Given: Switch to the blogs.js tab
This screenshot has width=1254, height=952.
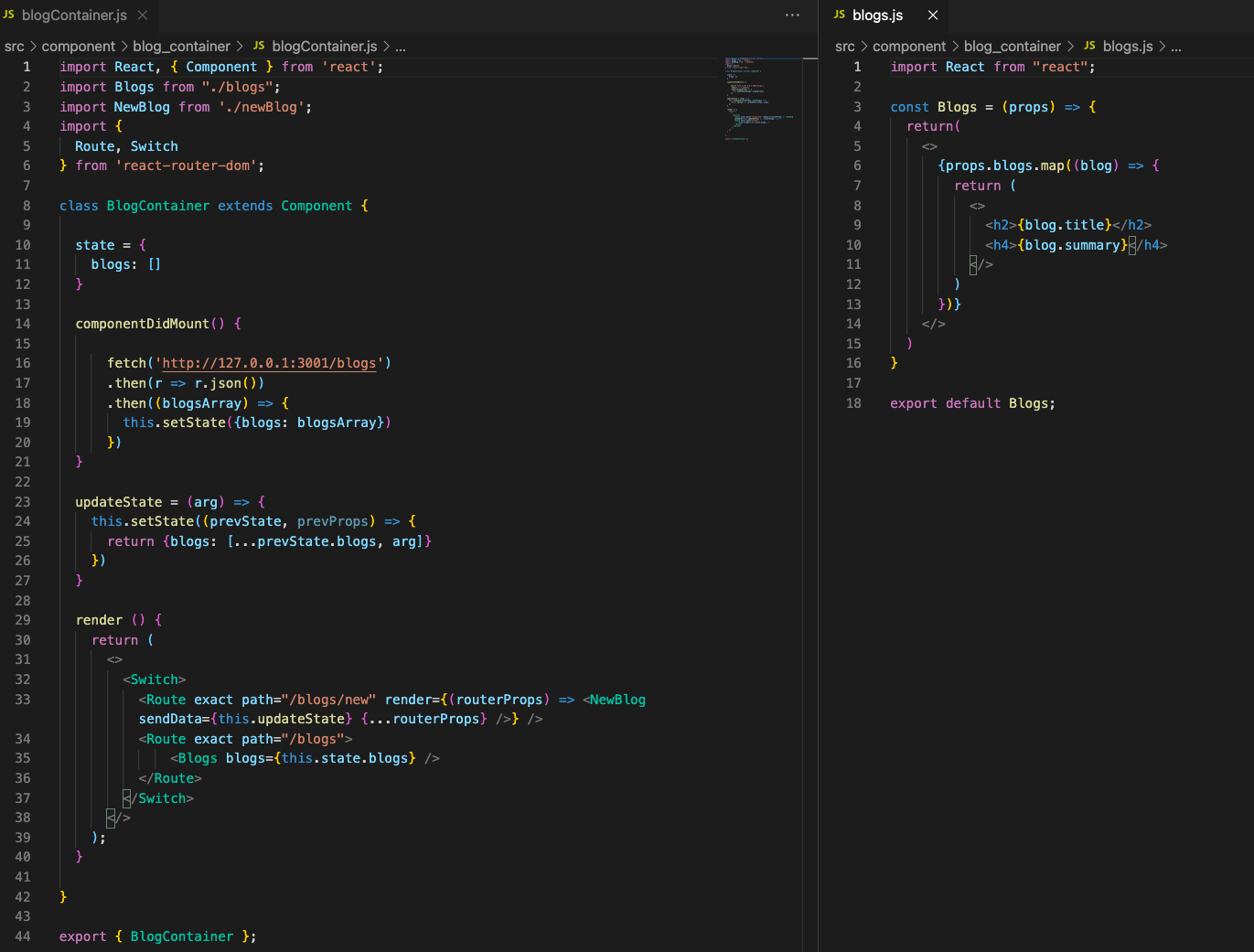Looking at the screenshot, I should pos(877,16).
